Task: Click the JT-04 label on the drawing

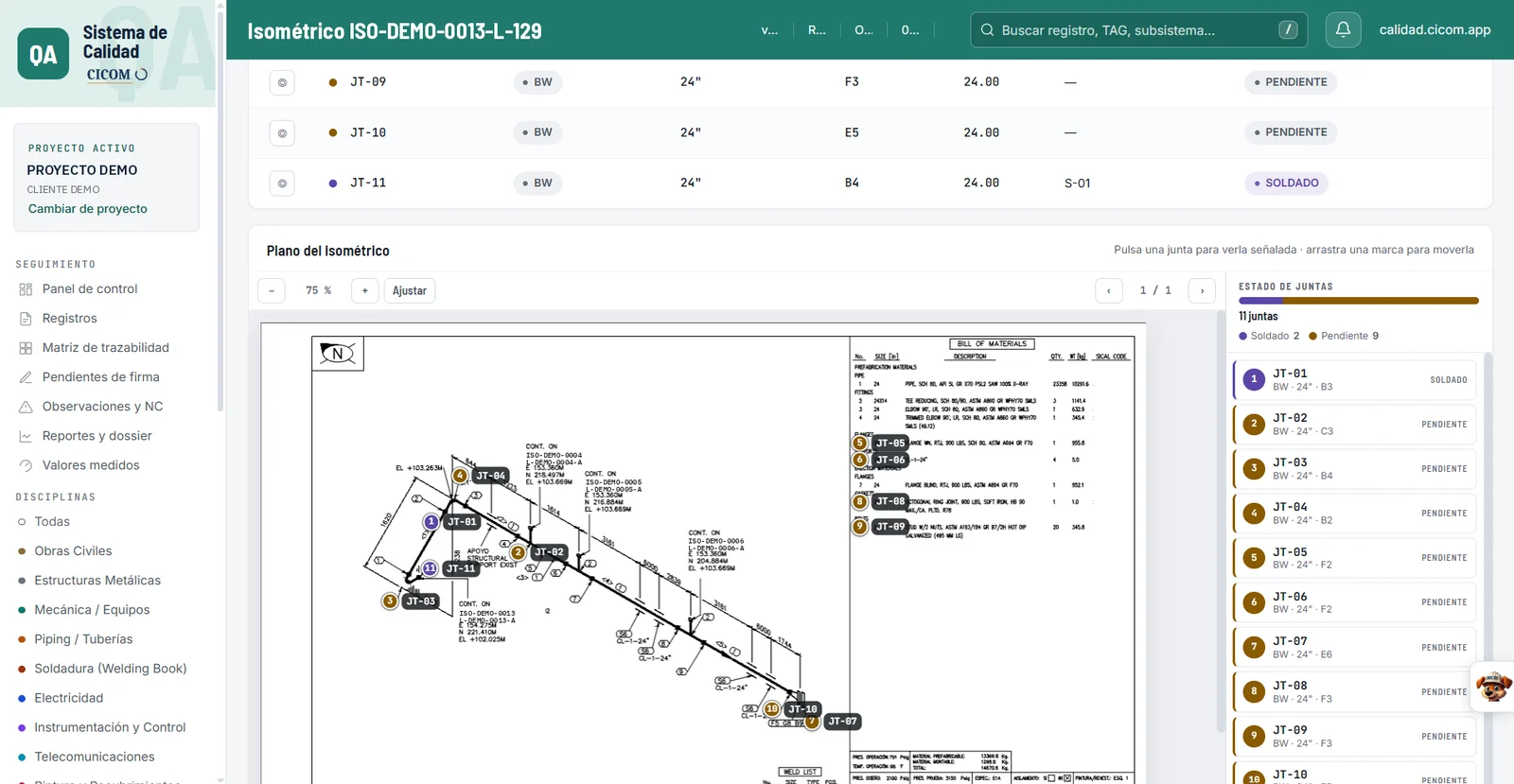Action: point(491,476)
